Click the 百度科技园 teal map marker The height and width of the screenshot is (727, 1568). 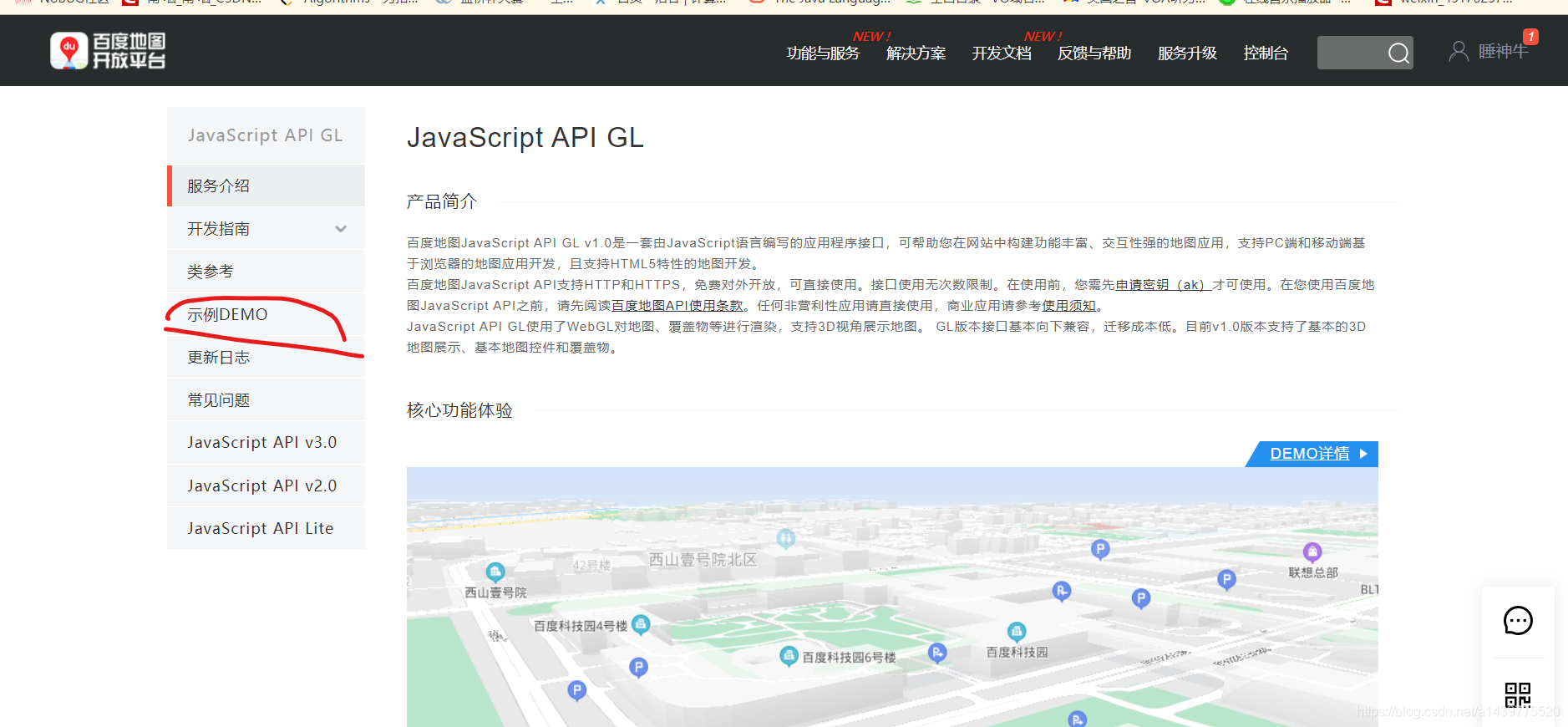(1017, 632)
